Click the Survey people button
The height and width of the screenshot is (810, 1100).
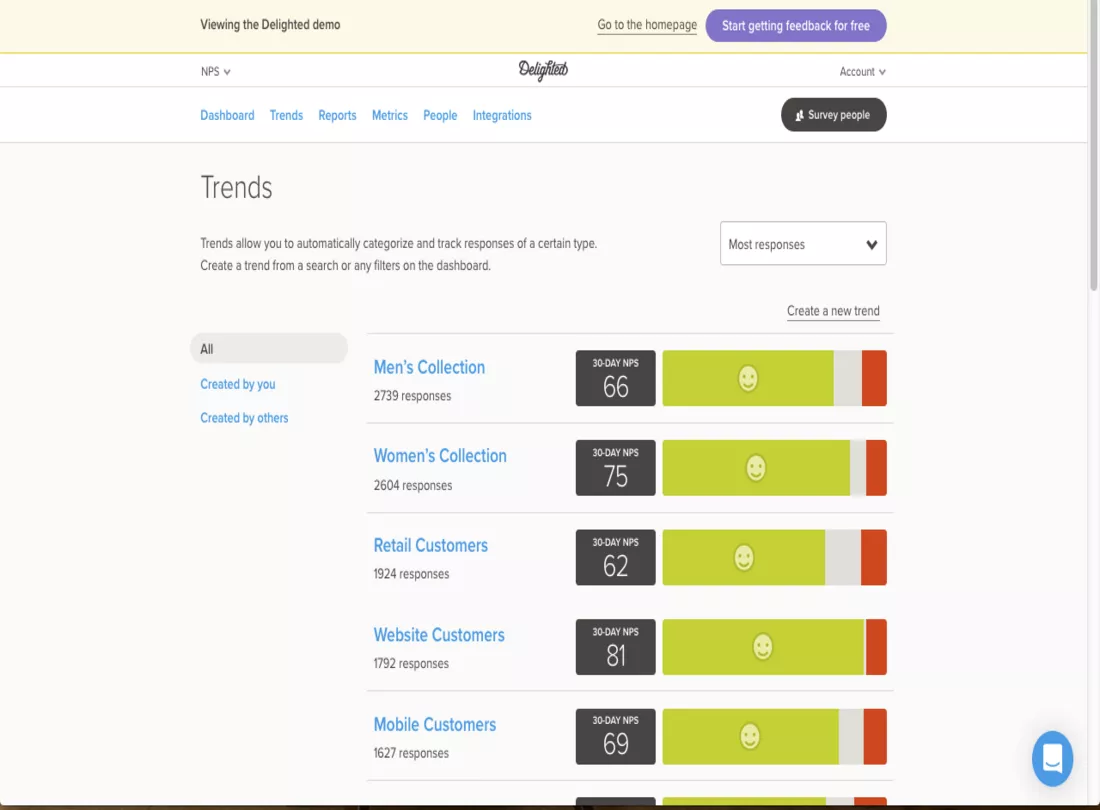click(x=833, y=114)
